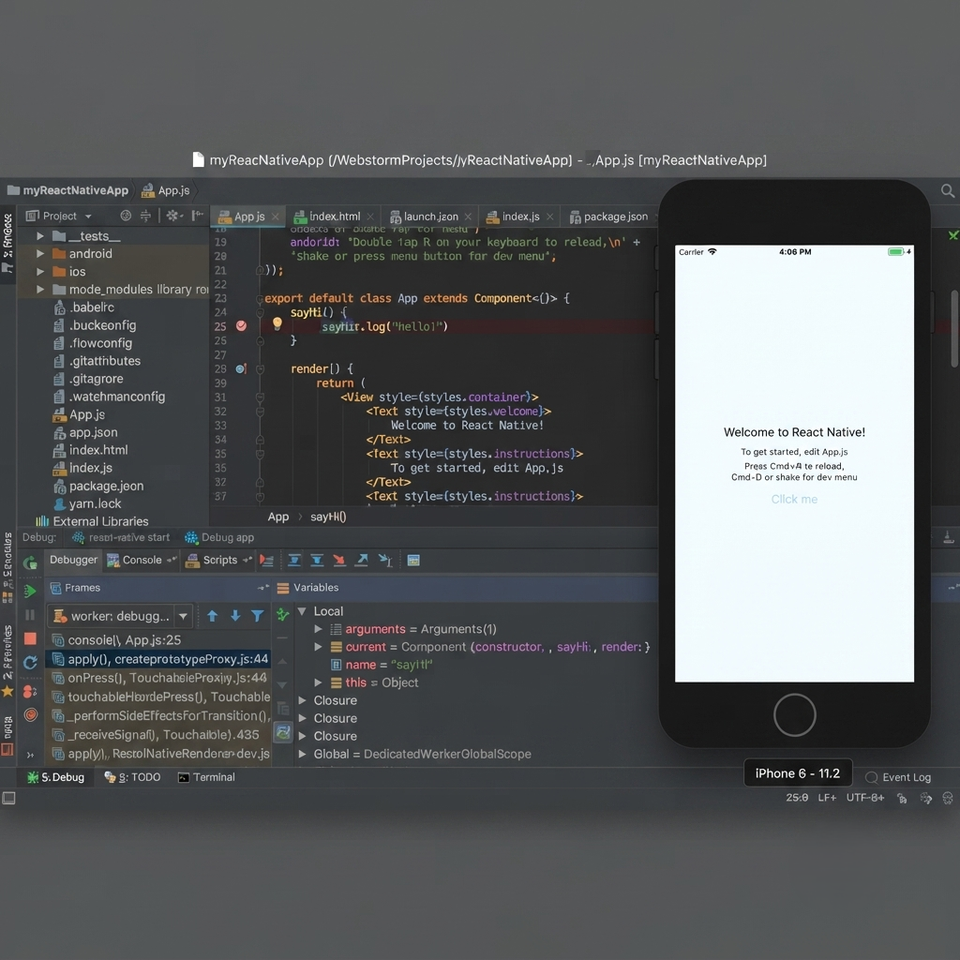
Task: Open yarn.lock in the project tree
Action: [95, 503]
